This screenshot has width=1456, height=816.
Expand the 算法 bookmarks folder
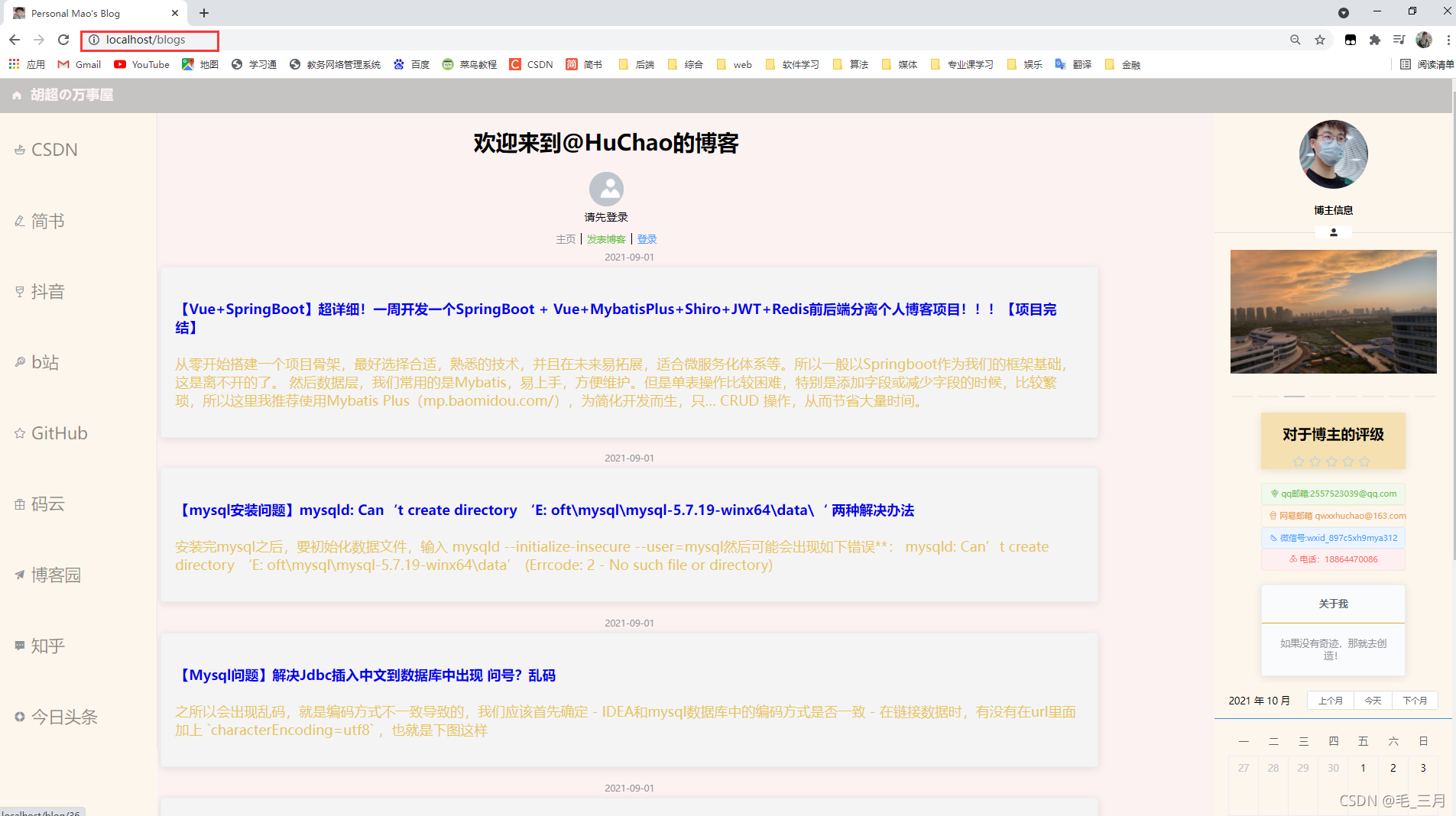click(850, 64)
